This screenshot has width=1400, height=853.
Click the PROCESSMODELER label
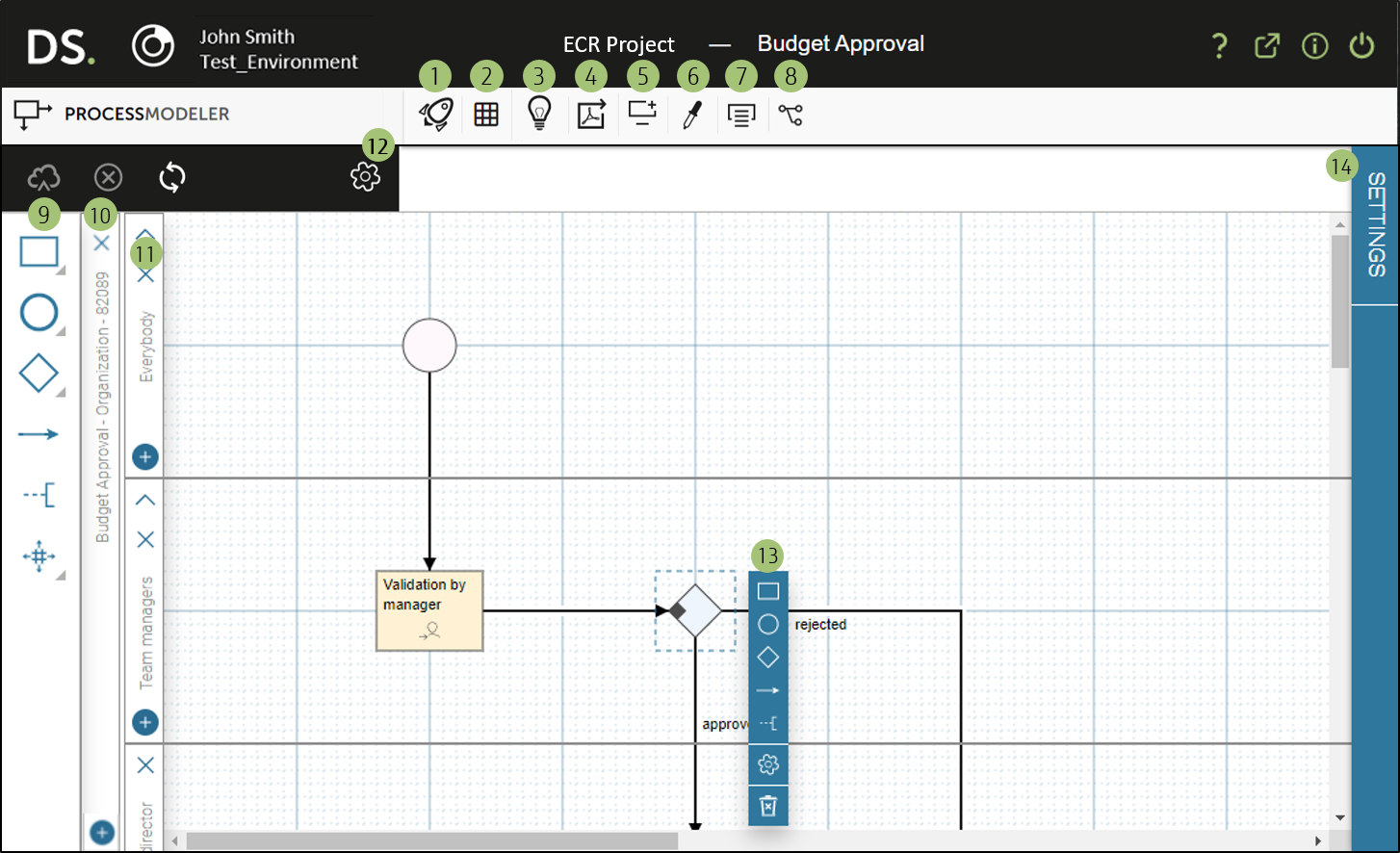(x=147, y=114)
